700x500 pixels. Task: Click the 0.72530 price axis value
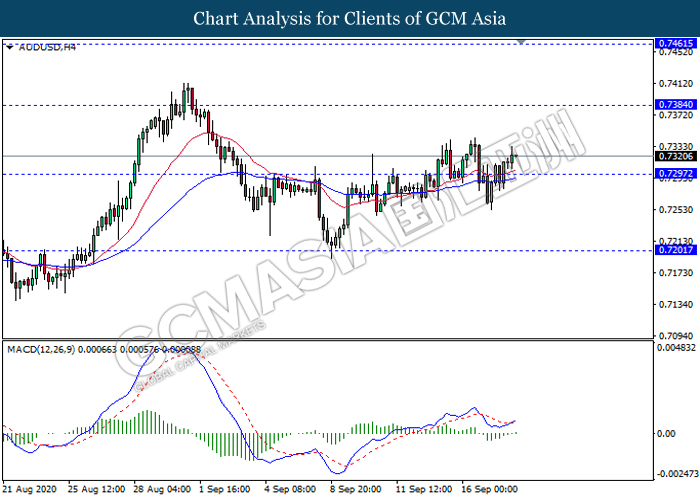[676, 209]
